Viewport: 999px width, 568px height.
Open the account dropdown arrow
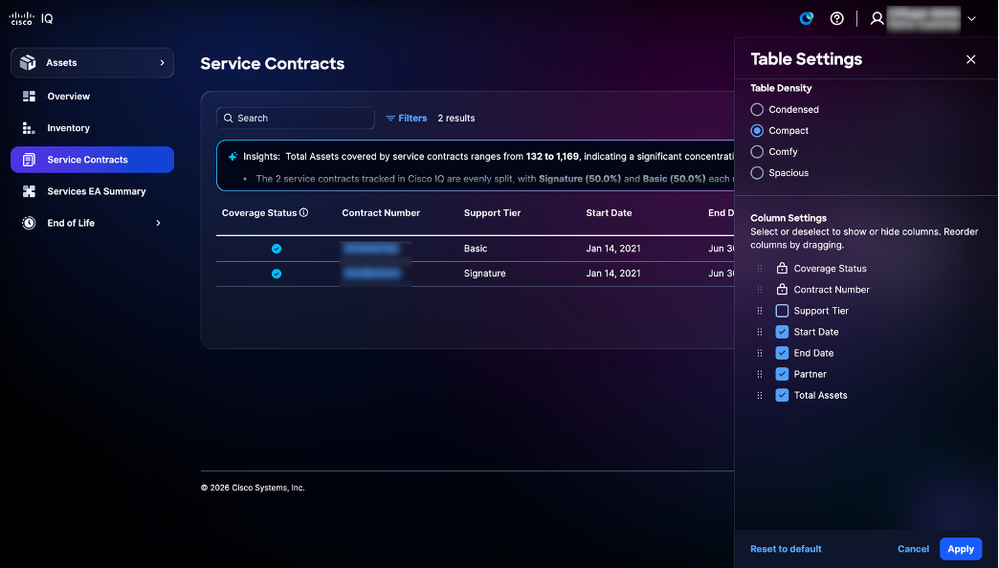971,18
